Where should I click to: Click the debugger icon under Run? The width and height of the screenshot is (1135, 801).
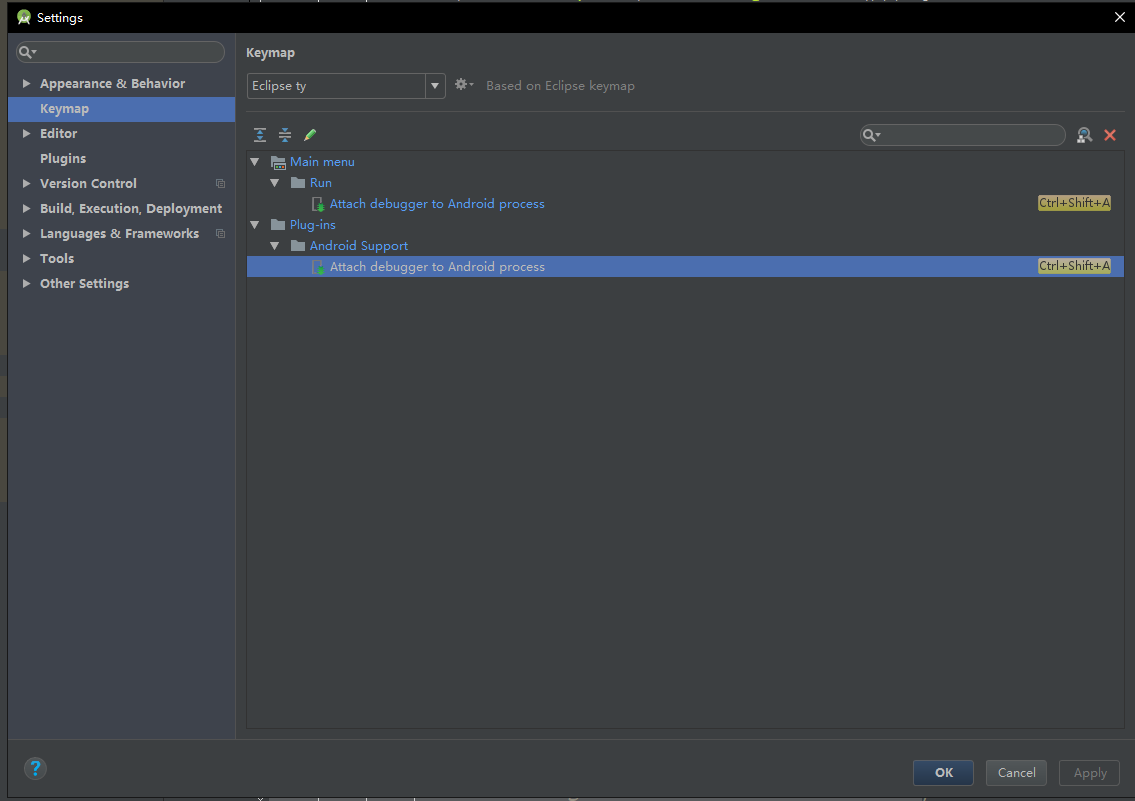click(x=318, y=204)
